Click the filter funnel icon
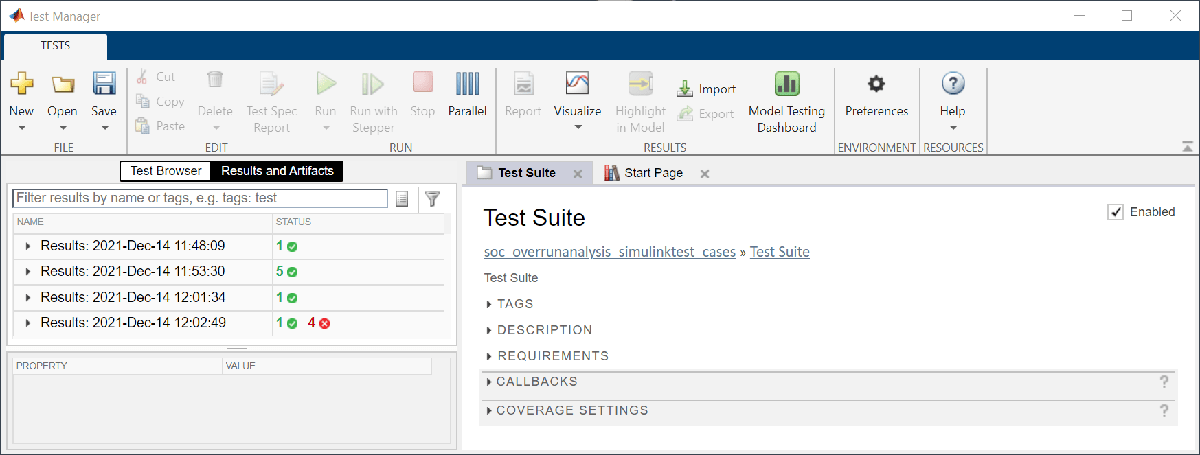The height and width of the screenshot is (455, 1200). (432, 199)
